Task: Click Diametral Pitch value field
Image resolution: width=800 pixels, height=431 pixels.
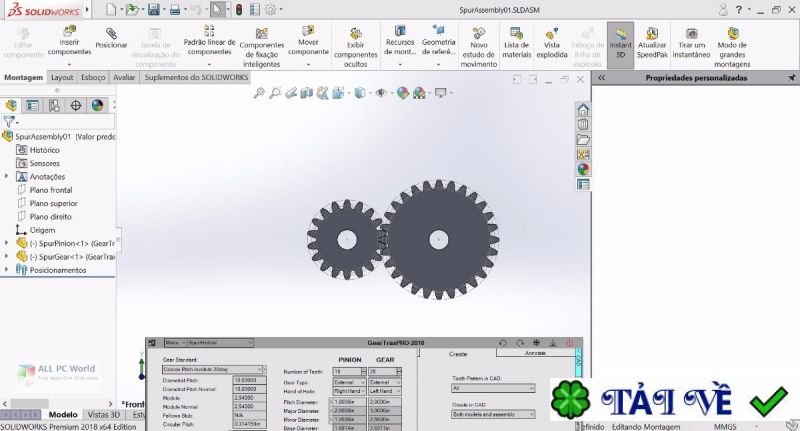Action: point(249,380)
